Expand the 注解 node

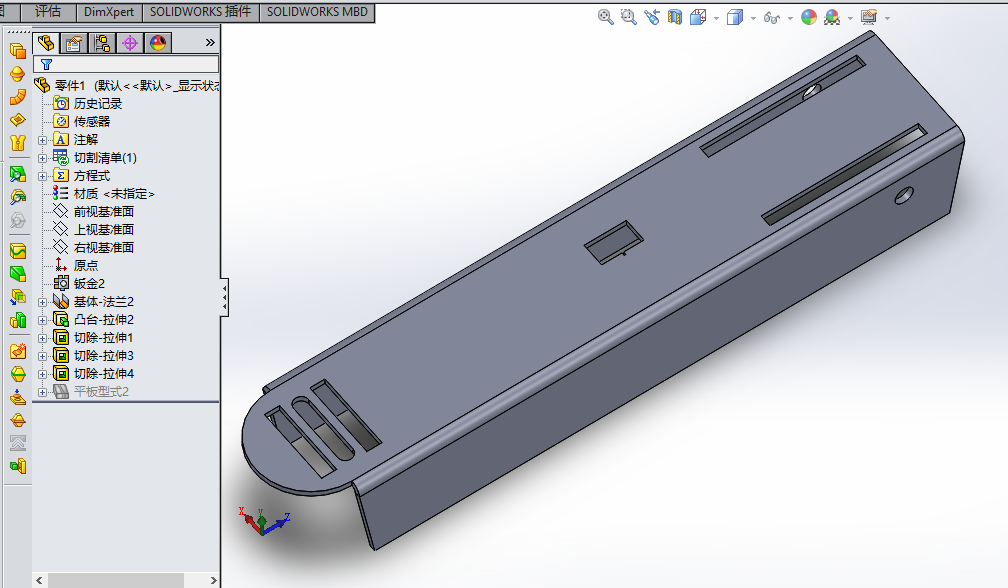(42, 140)
